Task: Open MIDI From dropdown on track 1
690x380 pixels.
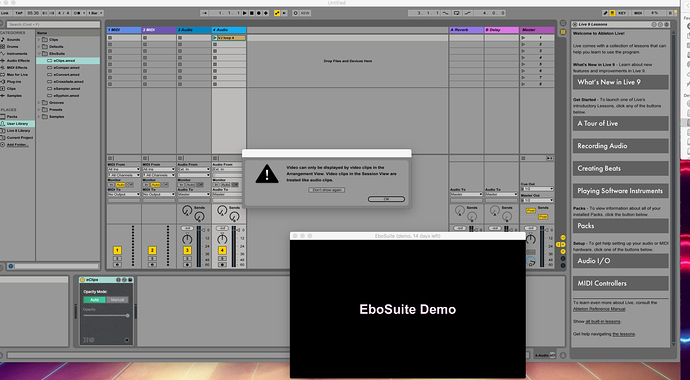Action: click(124, 169)
